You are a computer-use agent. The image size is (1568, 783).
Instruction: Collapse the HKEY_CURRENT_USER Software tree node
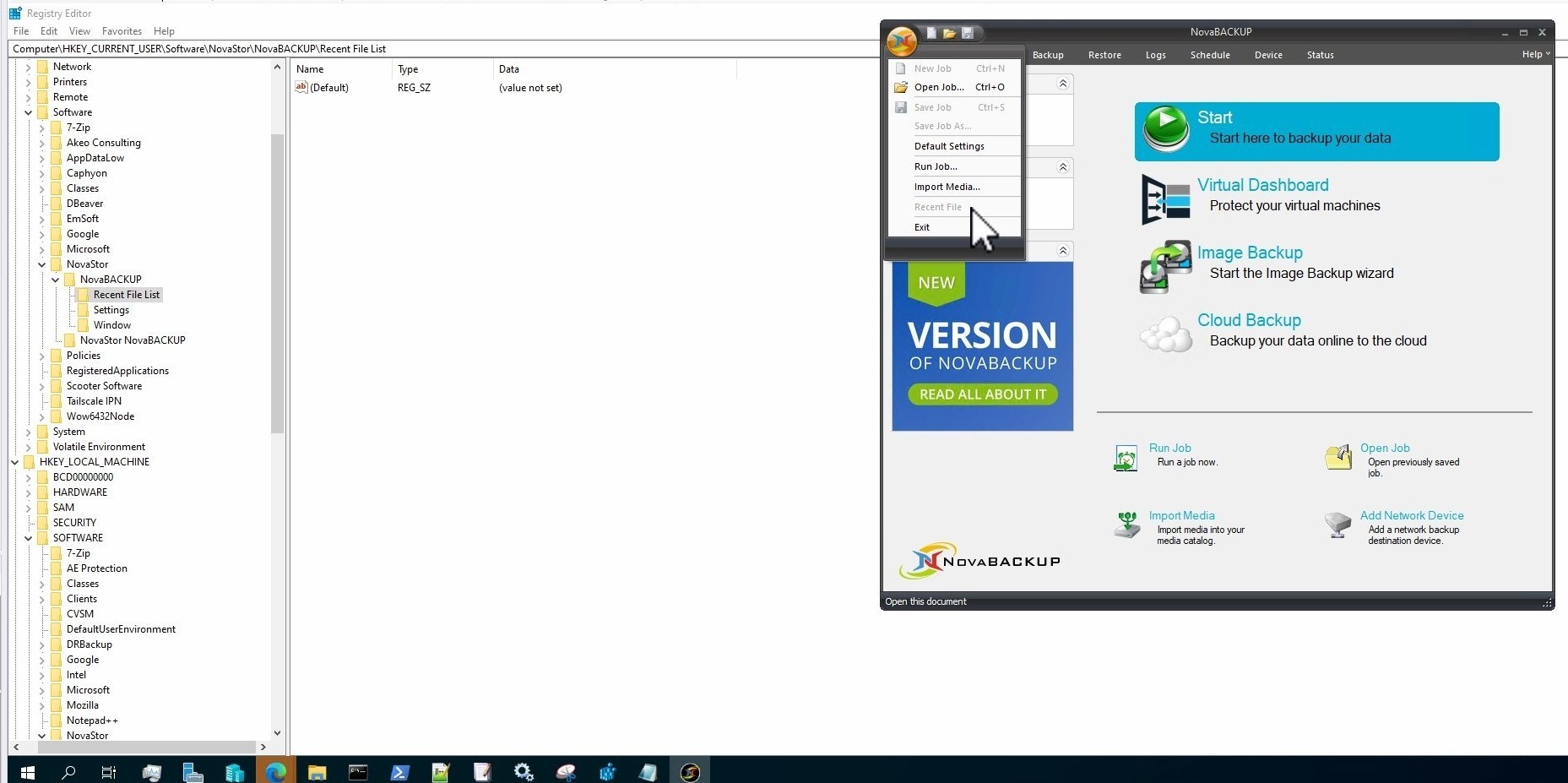click(29, 112)
